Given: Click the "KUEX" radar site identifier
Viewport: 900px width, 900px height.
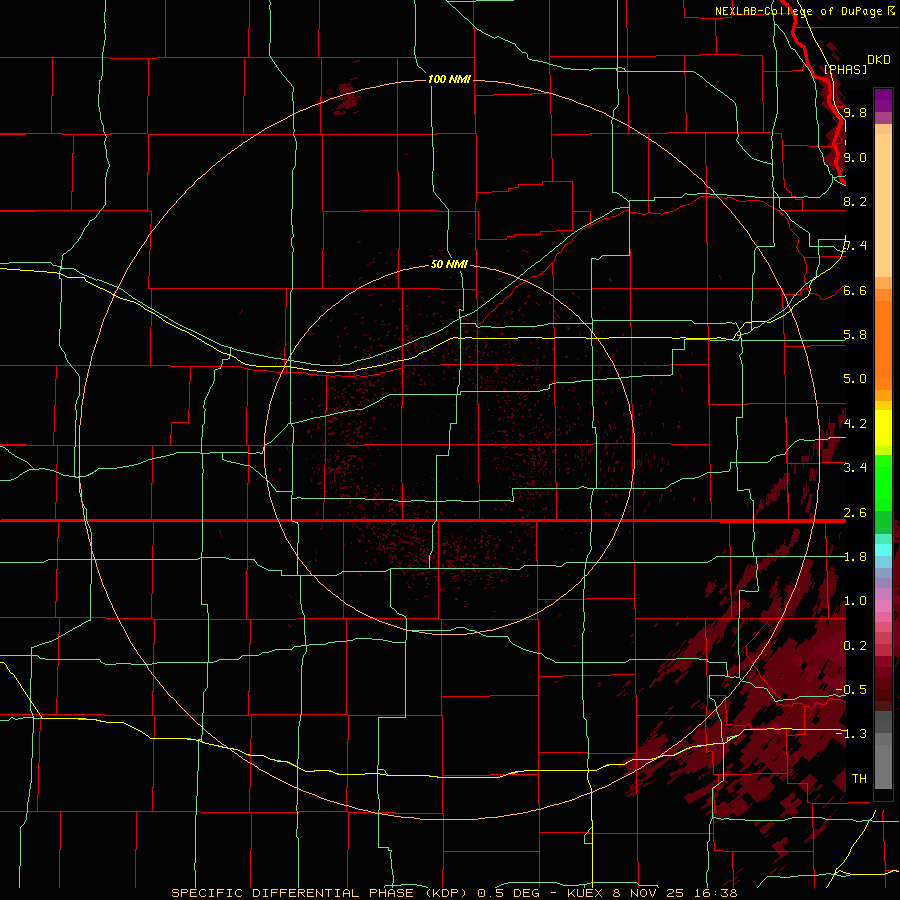Looking at the screenshot, I should click(585, 893).
